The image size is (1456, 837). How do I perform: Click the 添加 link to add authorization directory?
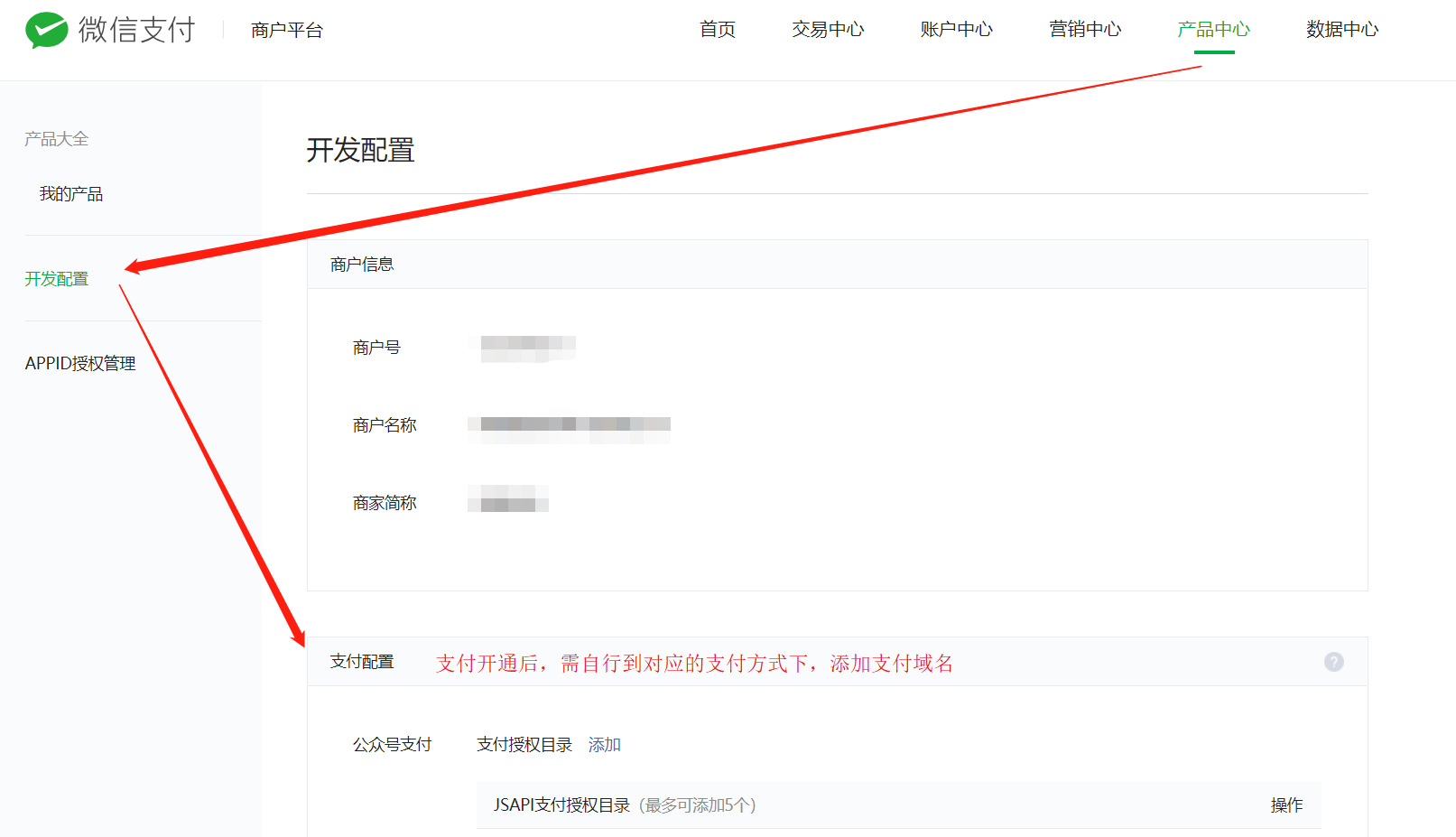603,745
